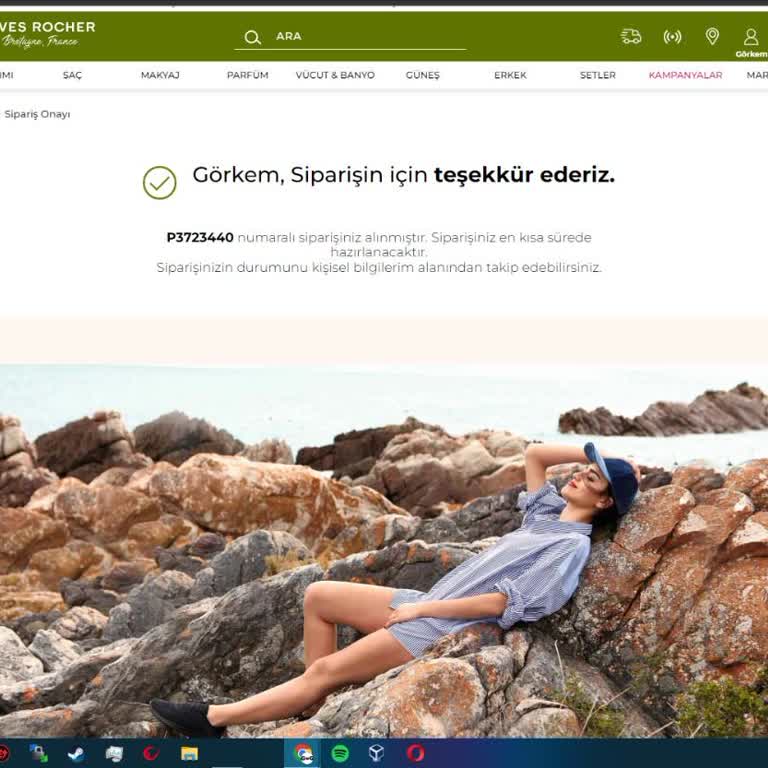Open the ERKEK menu
The width and height of the screenshot is (768, 768).
tap(510, 75)
